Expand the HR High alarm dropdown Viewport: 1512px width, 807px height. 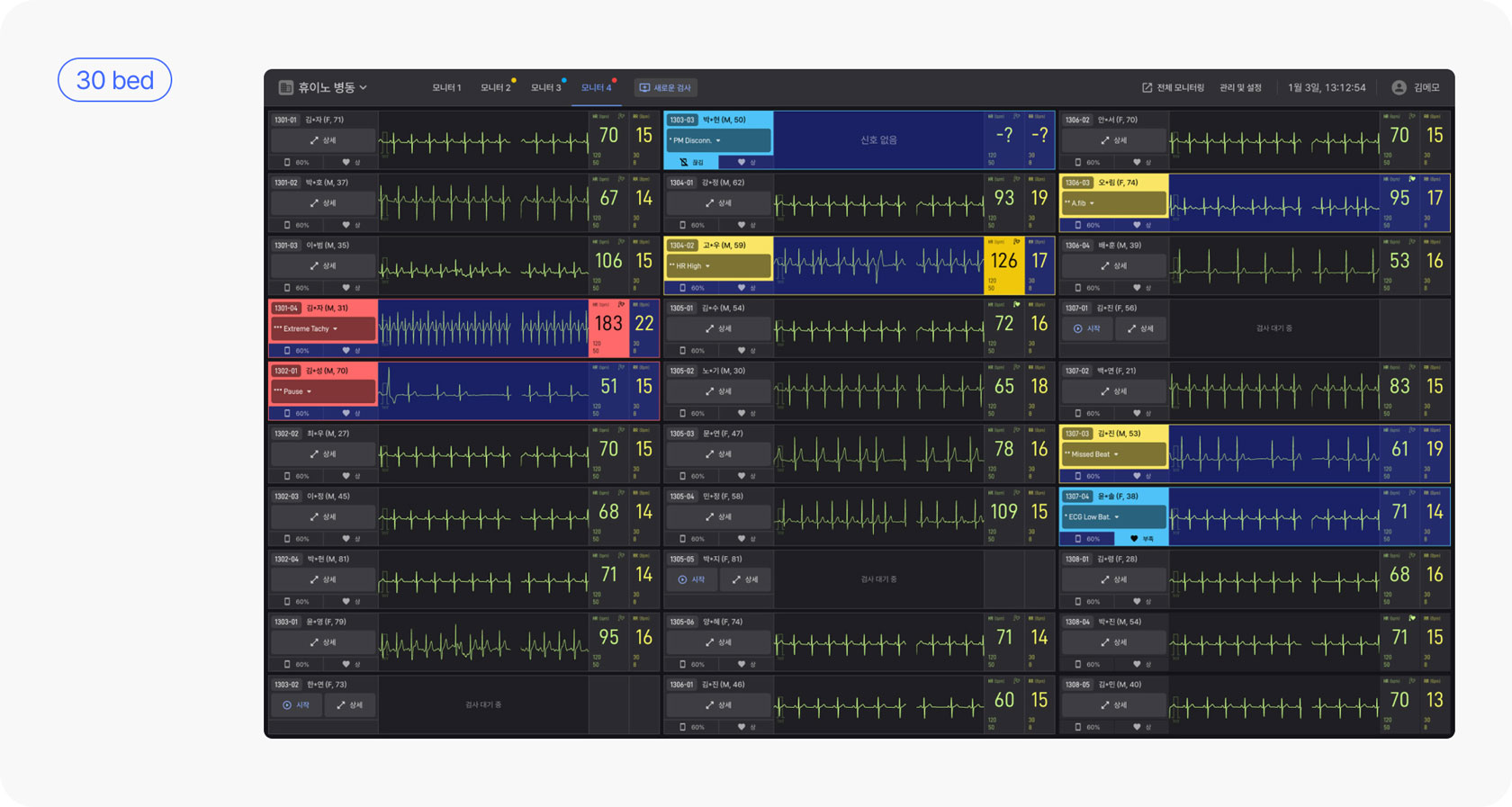pyautogui.click(x=707, y=266)
